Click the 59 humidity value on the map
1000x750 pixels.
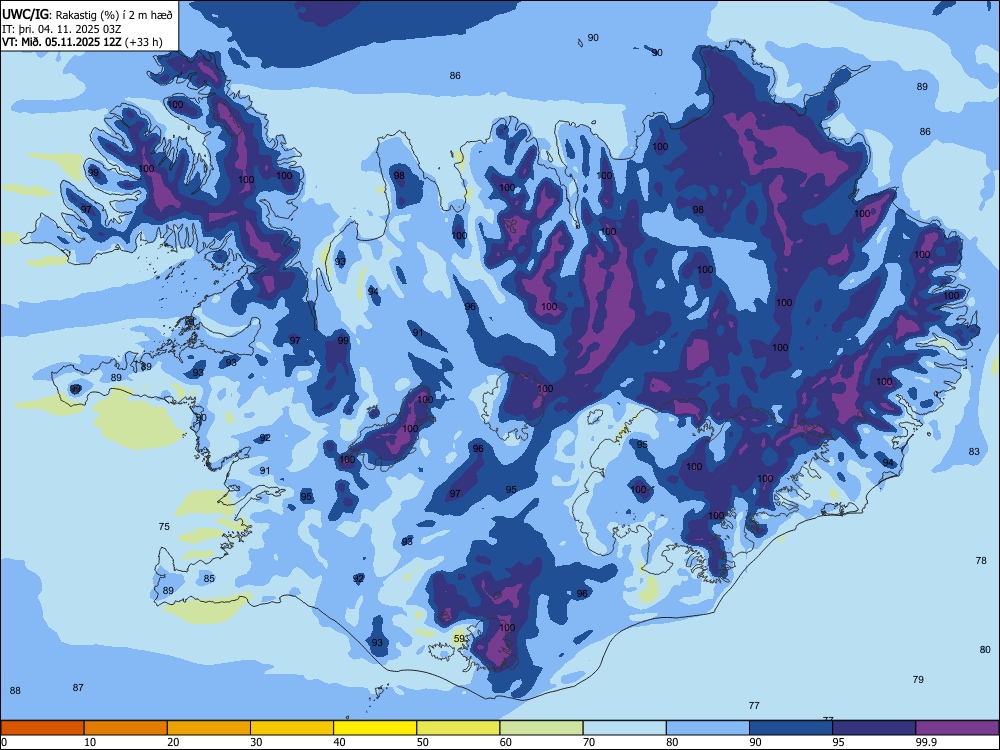[459, 638]
